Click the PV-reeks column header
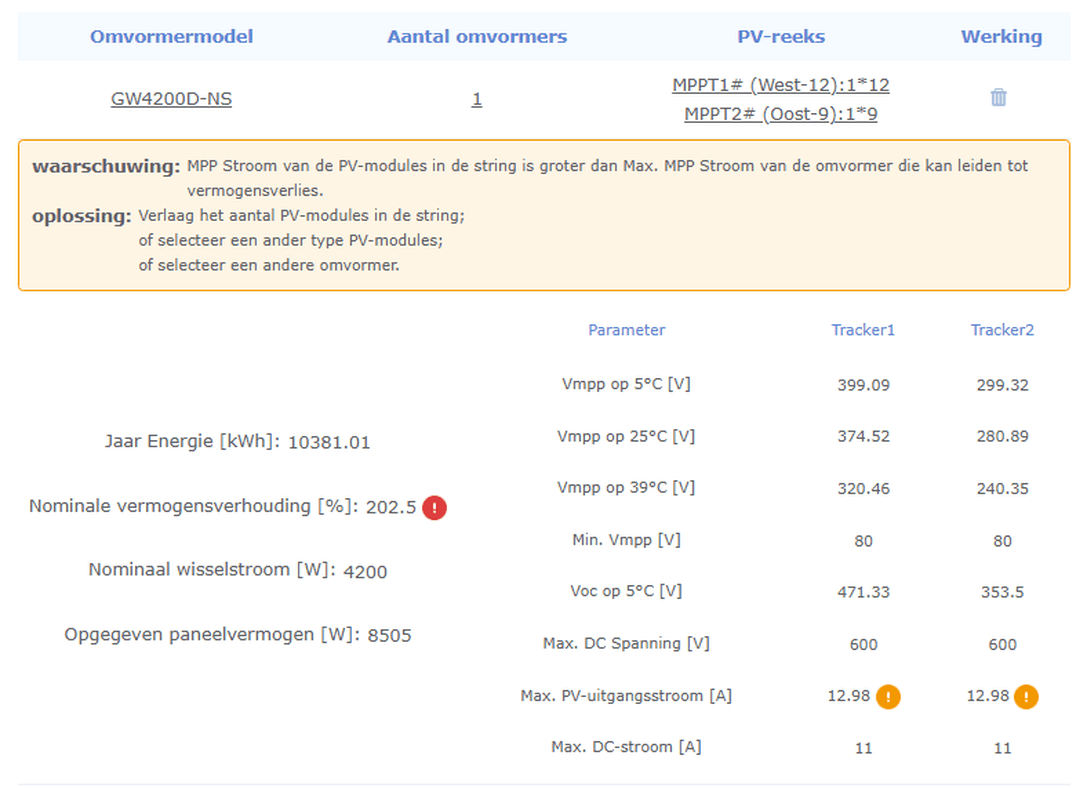This screenshot has width=1087, height=788. pyautogui.click(x=781, y=37)
